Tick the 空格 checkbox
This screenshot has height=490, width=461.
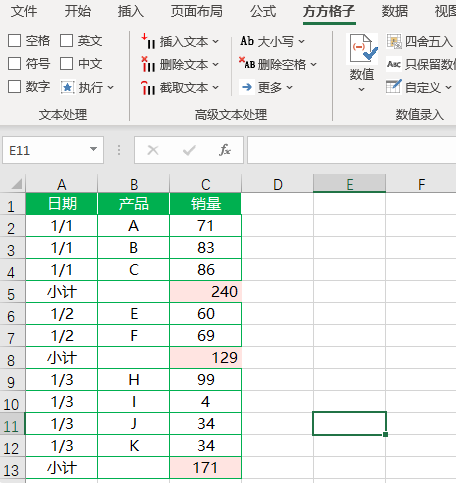pyautogui.click(x=14, y=41)
